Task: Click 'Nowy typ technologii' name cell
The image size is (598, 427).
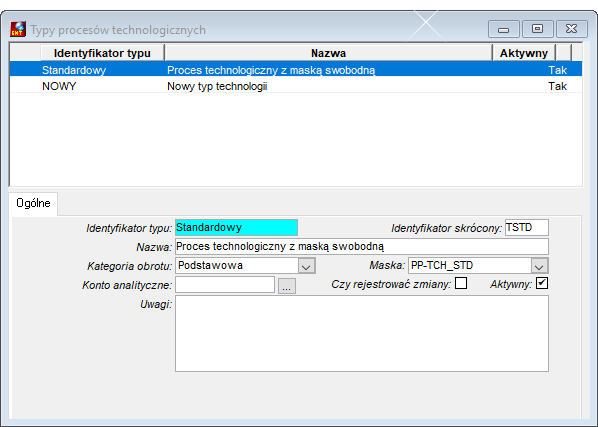Action: point(217,86)
